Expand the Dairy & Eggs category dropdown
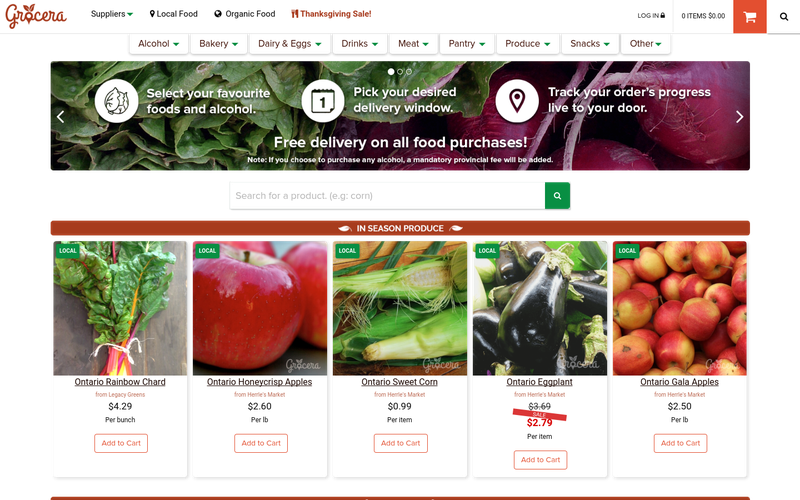Image resolution: width=800 pixels, height=500 pixels. click(x=289, y=44)
